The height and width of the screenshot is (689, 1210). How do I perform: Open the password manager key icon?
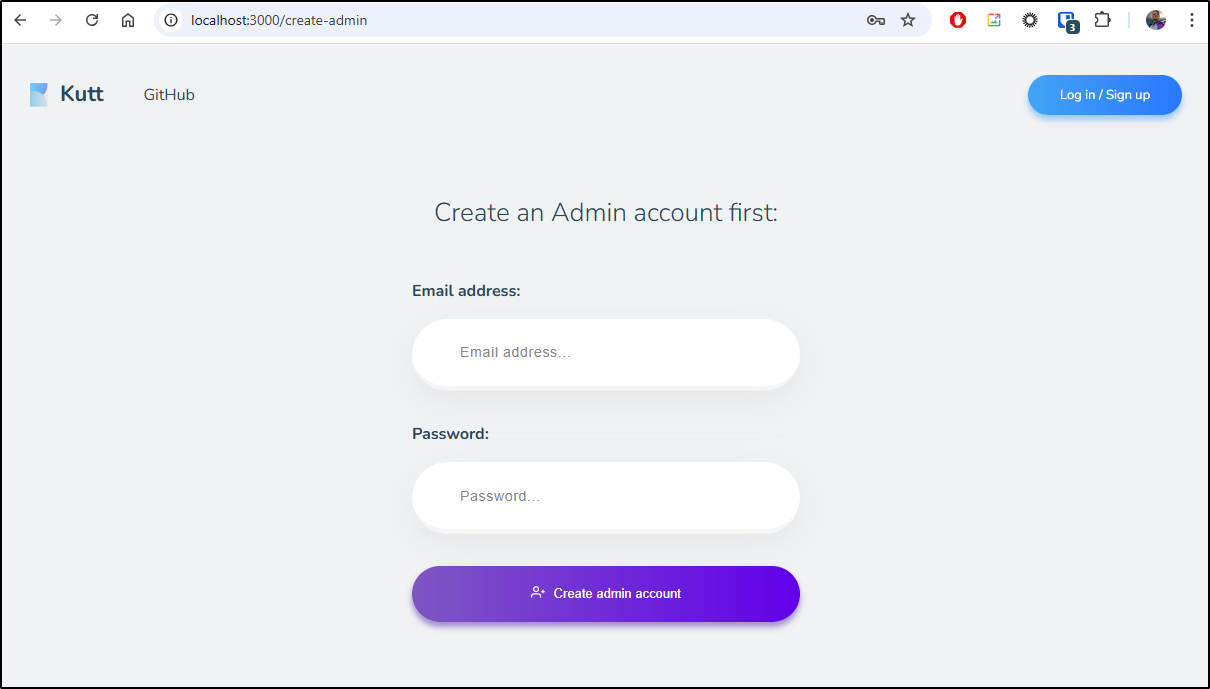pos(876,20)
